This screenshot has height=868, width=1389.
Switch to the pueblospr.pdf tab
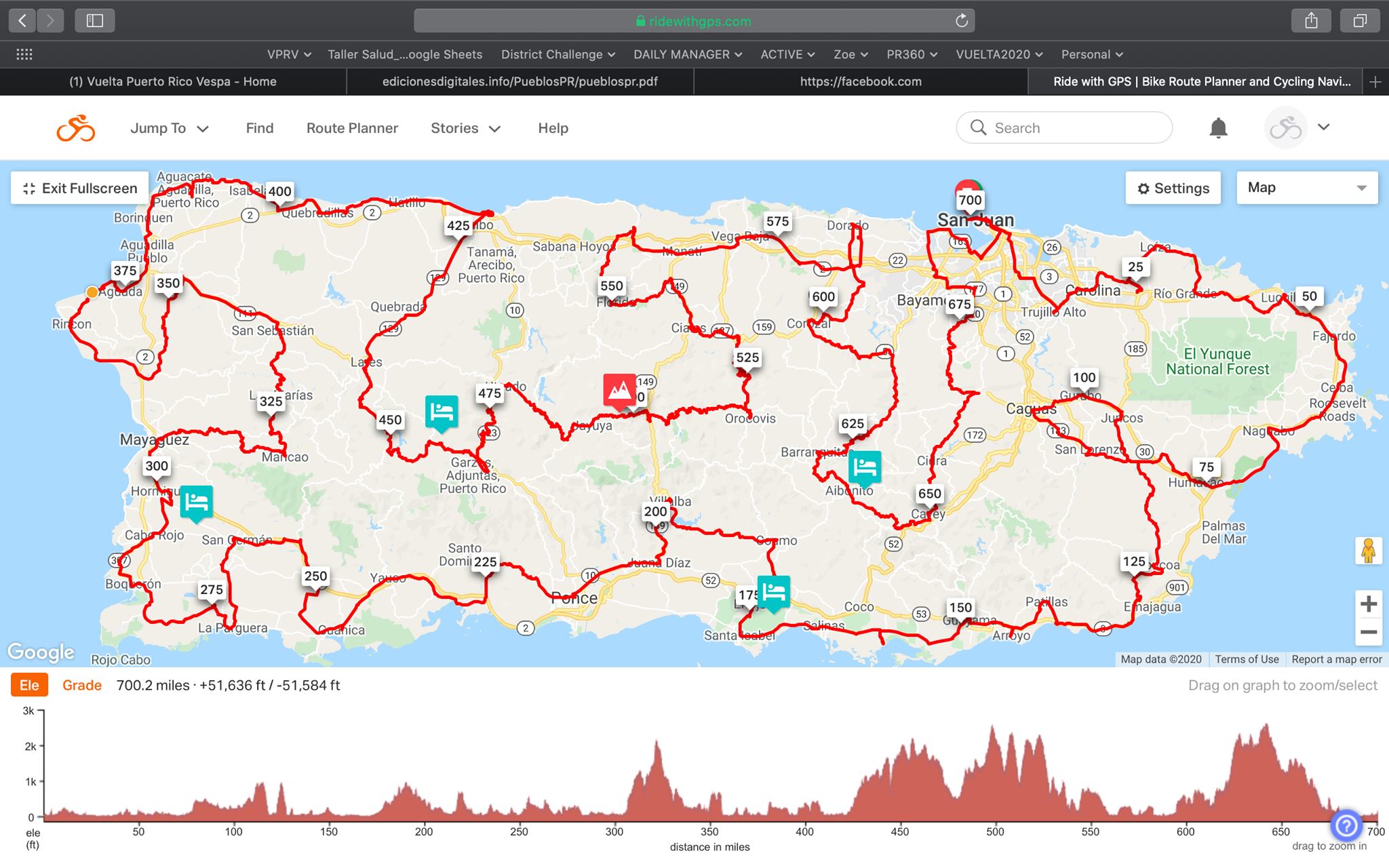click(520, 82)
